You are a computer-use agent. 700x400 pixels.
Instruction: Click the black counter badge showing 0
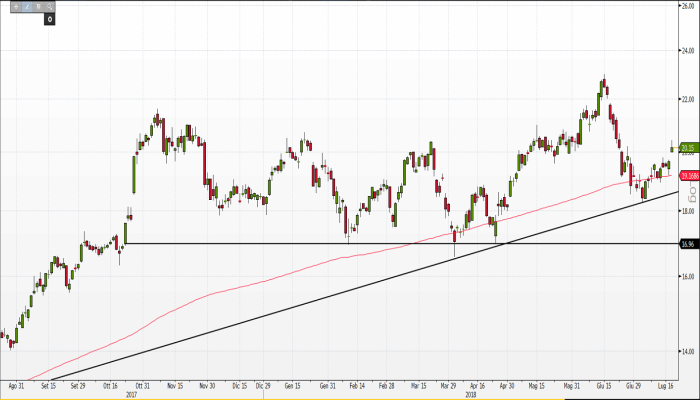(48, 19)
